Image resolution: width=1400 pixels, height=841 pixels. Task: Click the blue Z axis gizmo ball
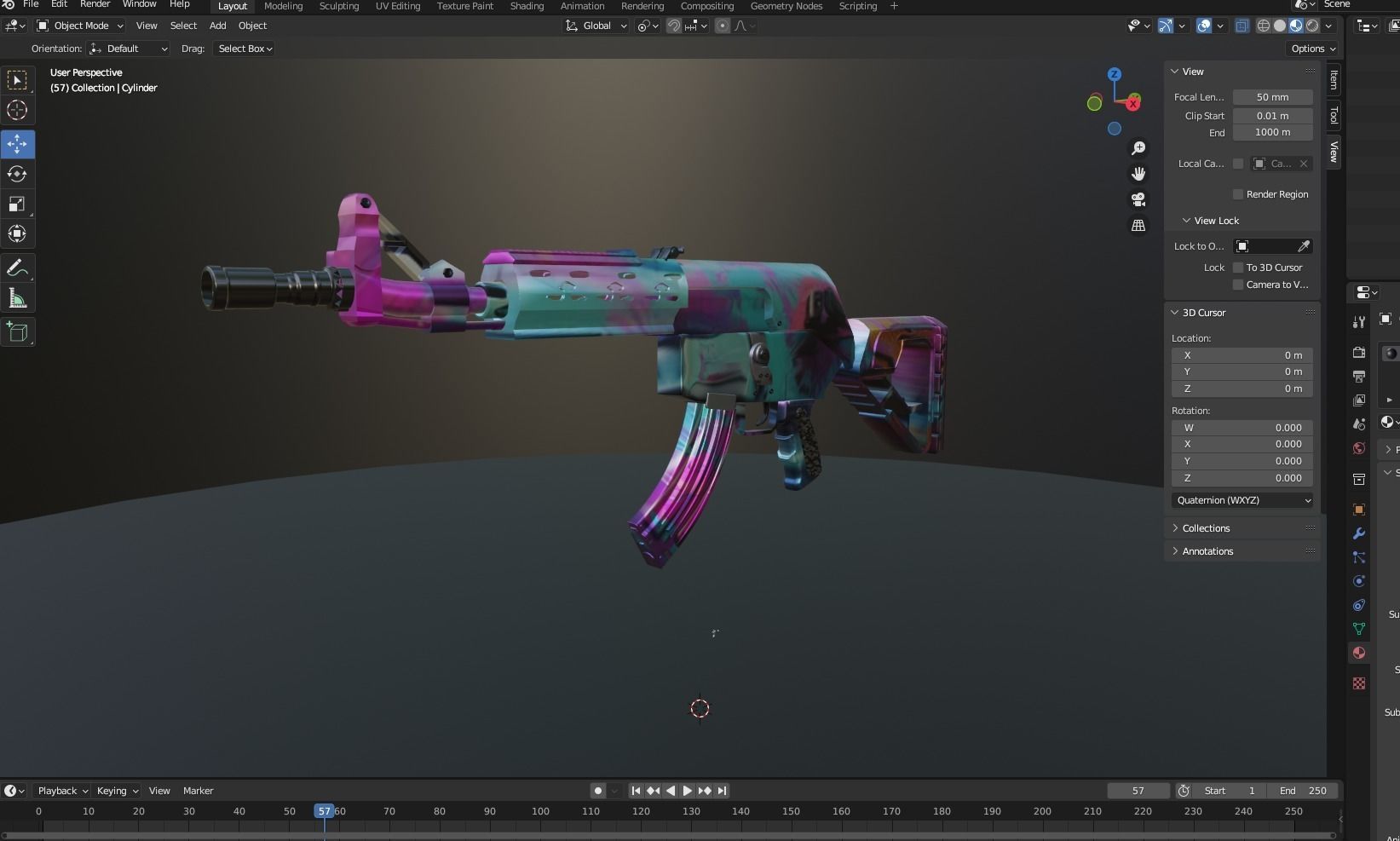pyautogui.click(x=1115, y=75)
